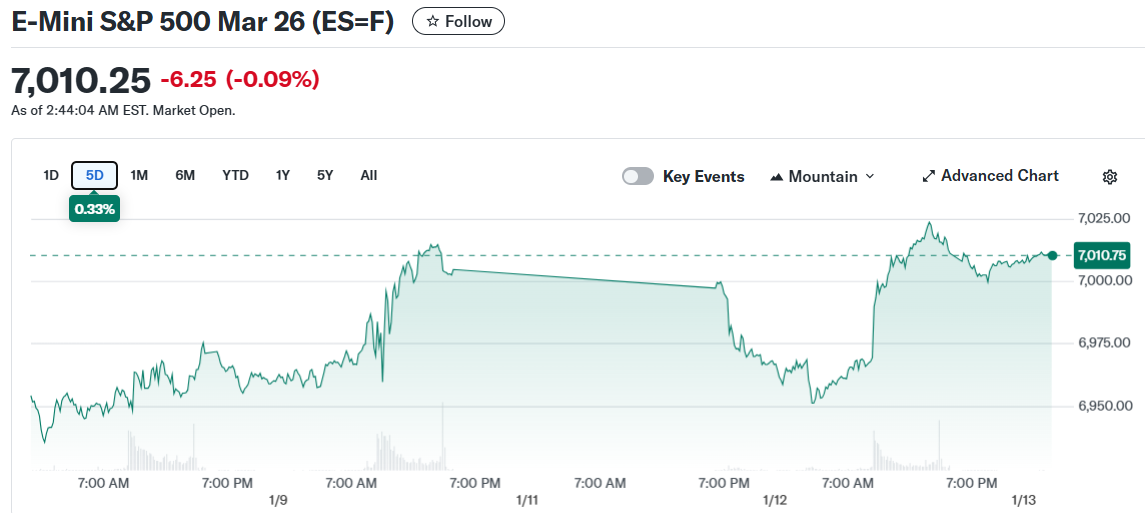The width and height of the screenshot is (1145, 513).
Task: Click the Mountain chart type icon
Action: (x=777, y=177)
